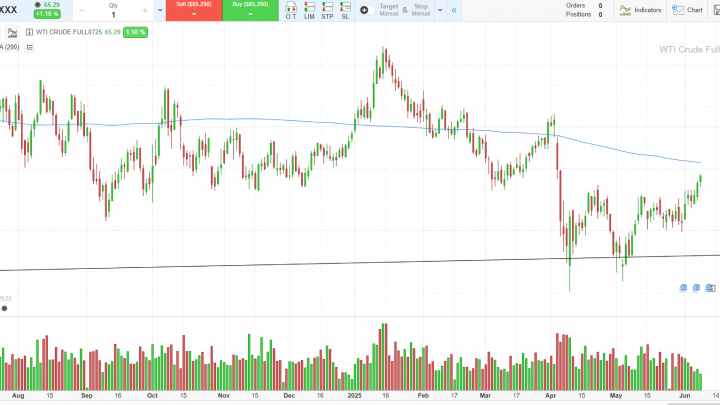Click the SL stop-limit order icon
Image resolution: width=720 pixels, height=405 pixels.
click(345, 11)
